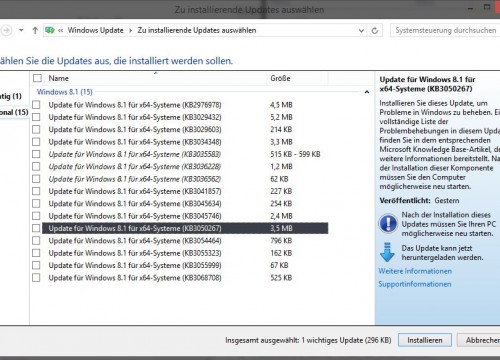
Task: Sort by Größe column header
Action: (x=280, y=78)
